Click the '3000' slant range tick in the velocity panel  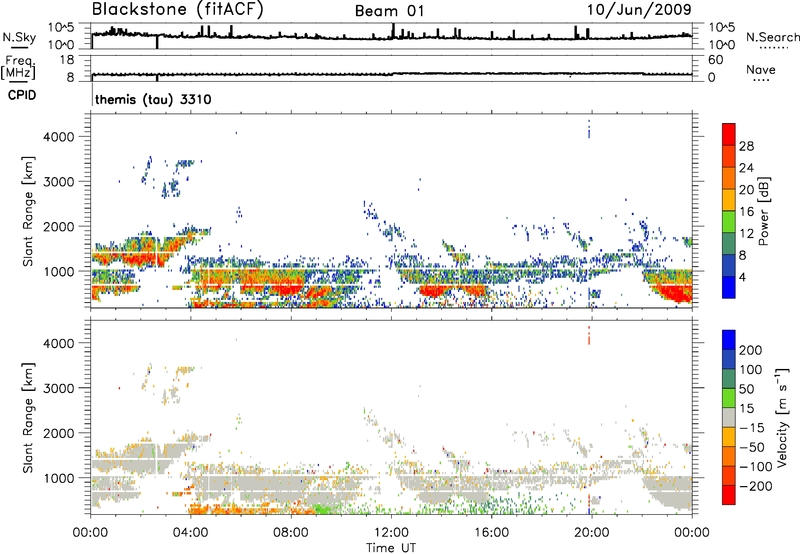click(58, 388)
